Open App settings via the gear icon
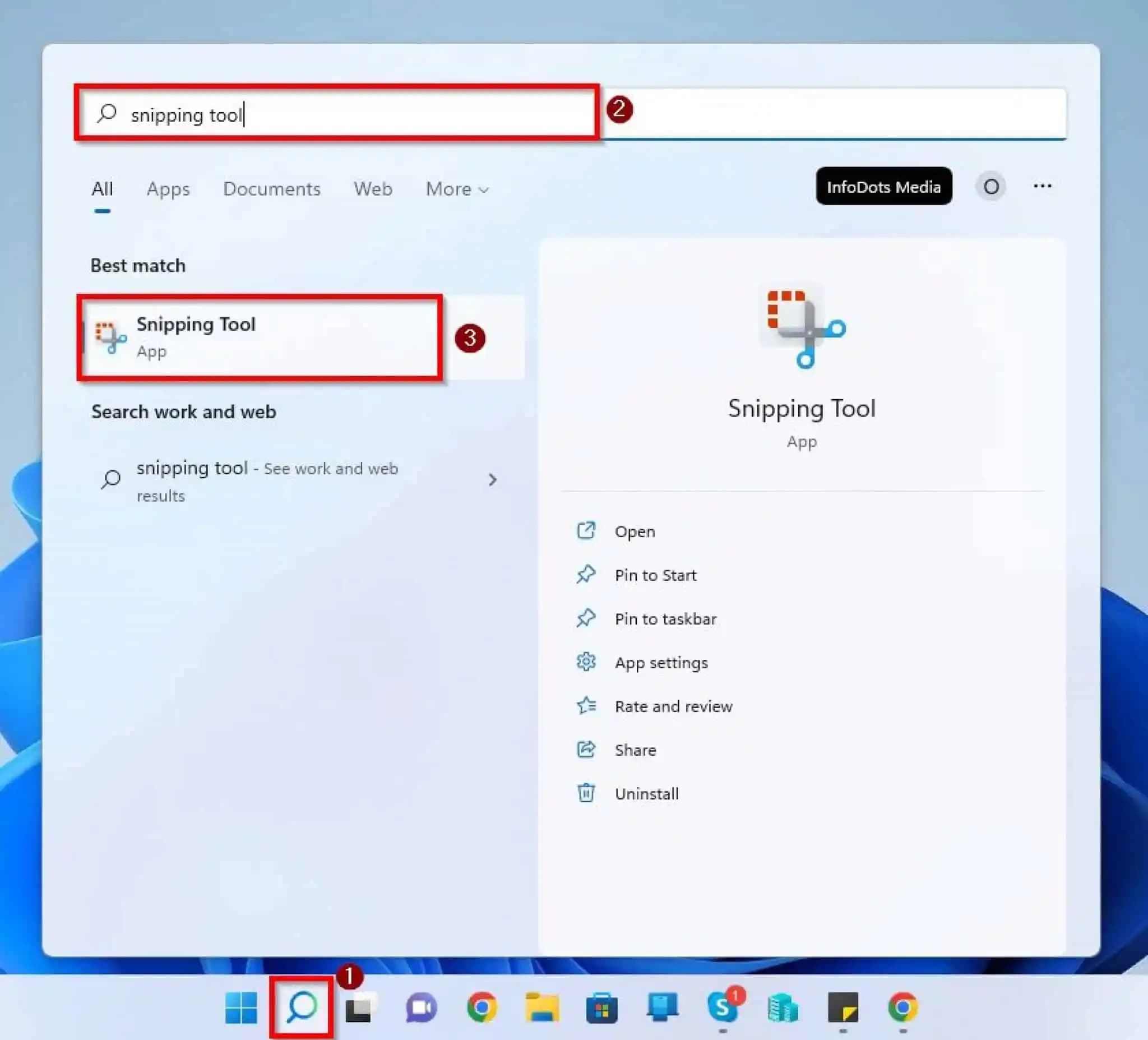The height and width of the screenshot is (1040, 1148). click(587, 662)
